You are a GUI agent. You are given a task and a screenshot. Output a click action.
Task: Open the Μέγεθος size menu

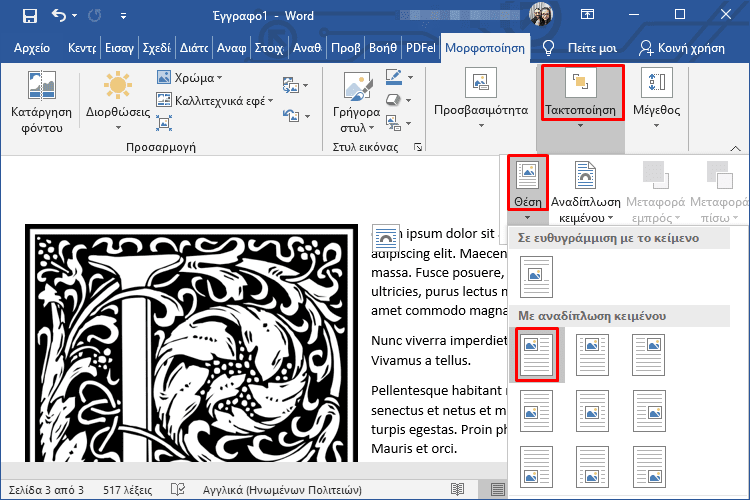(x=656, y=98)
